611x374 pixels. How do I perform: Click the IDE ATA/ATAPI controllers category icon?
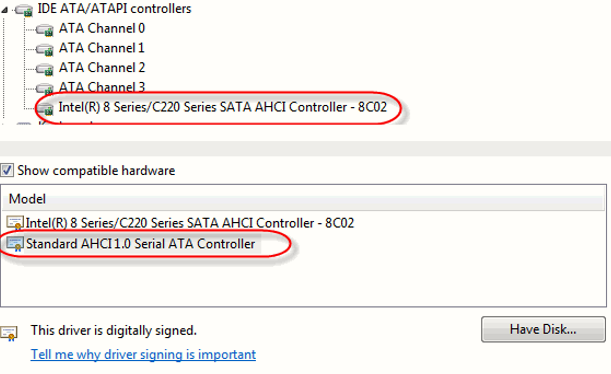[24, 10]
